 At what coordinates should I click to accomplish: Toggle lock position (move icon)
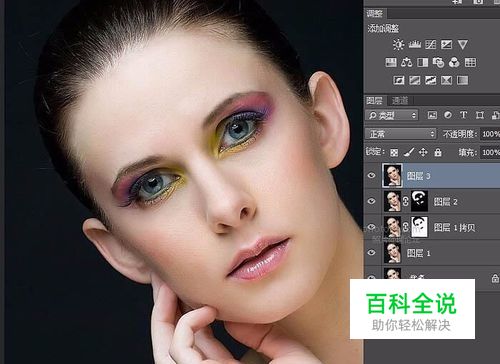423,152
